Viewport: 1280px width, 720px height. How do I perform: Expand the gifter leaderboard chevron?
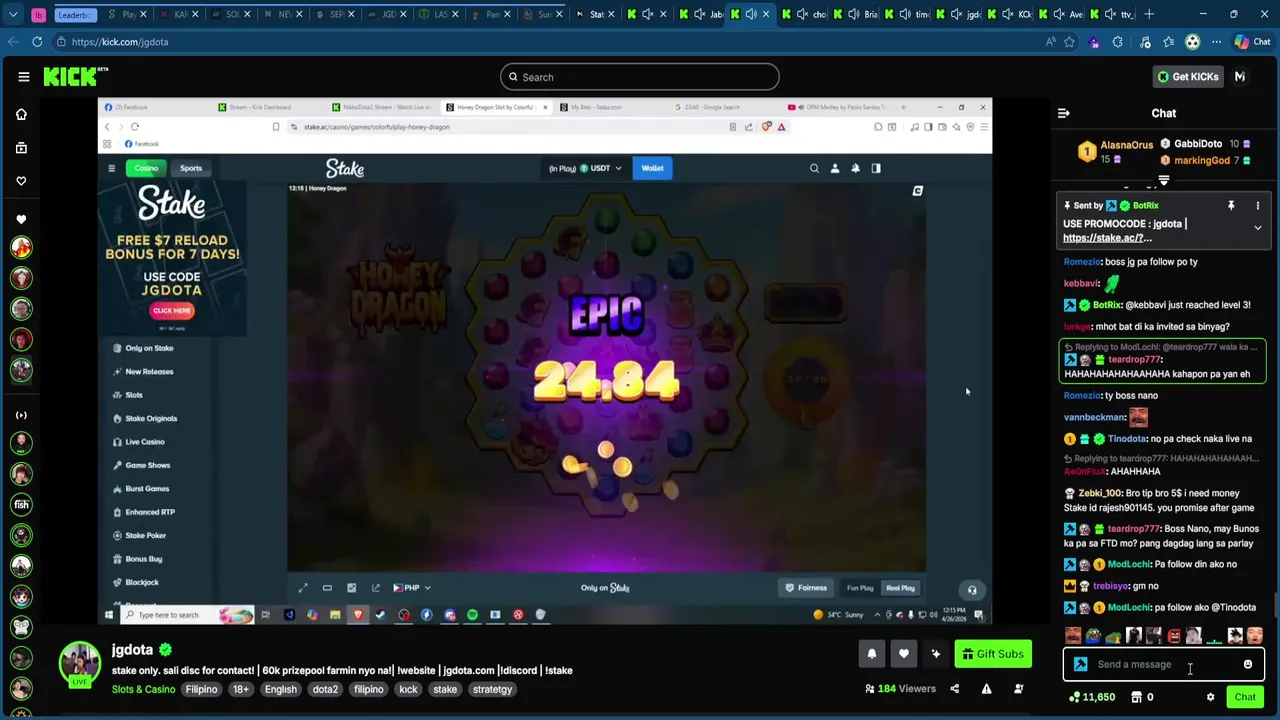(1163, 181)
